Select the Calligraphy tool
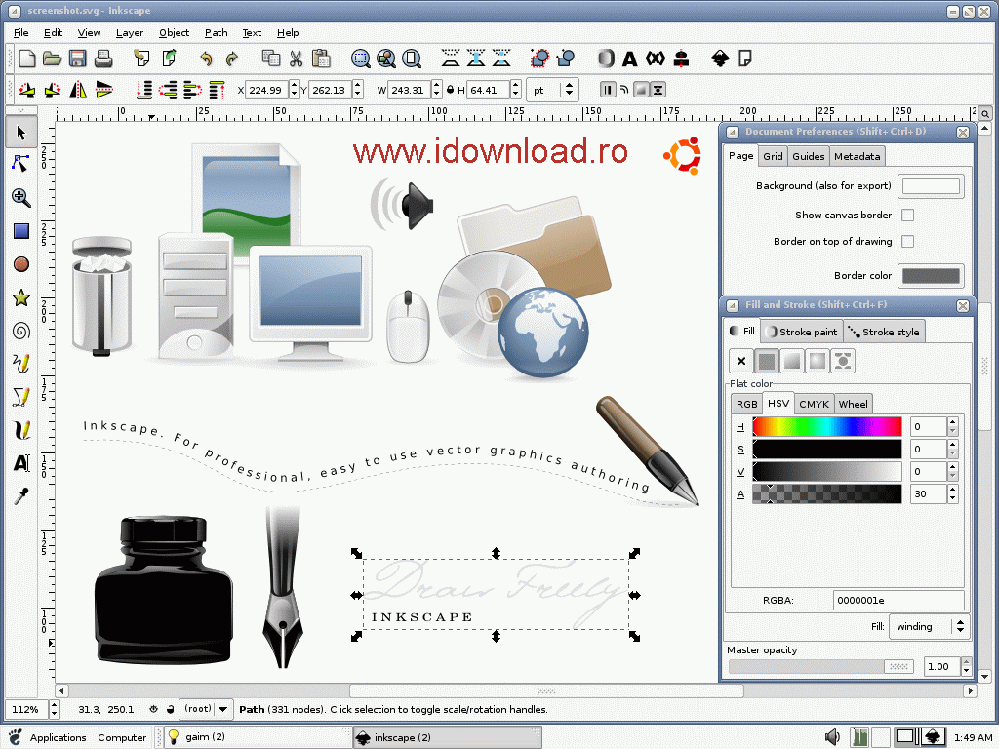Screen dimensions: 999x749 pos(21,430)
